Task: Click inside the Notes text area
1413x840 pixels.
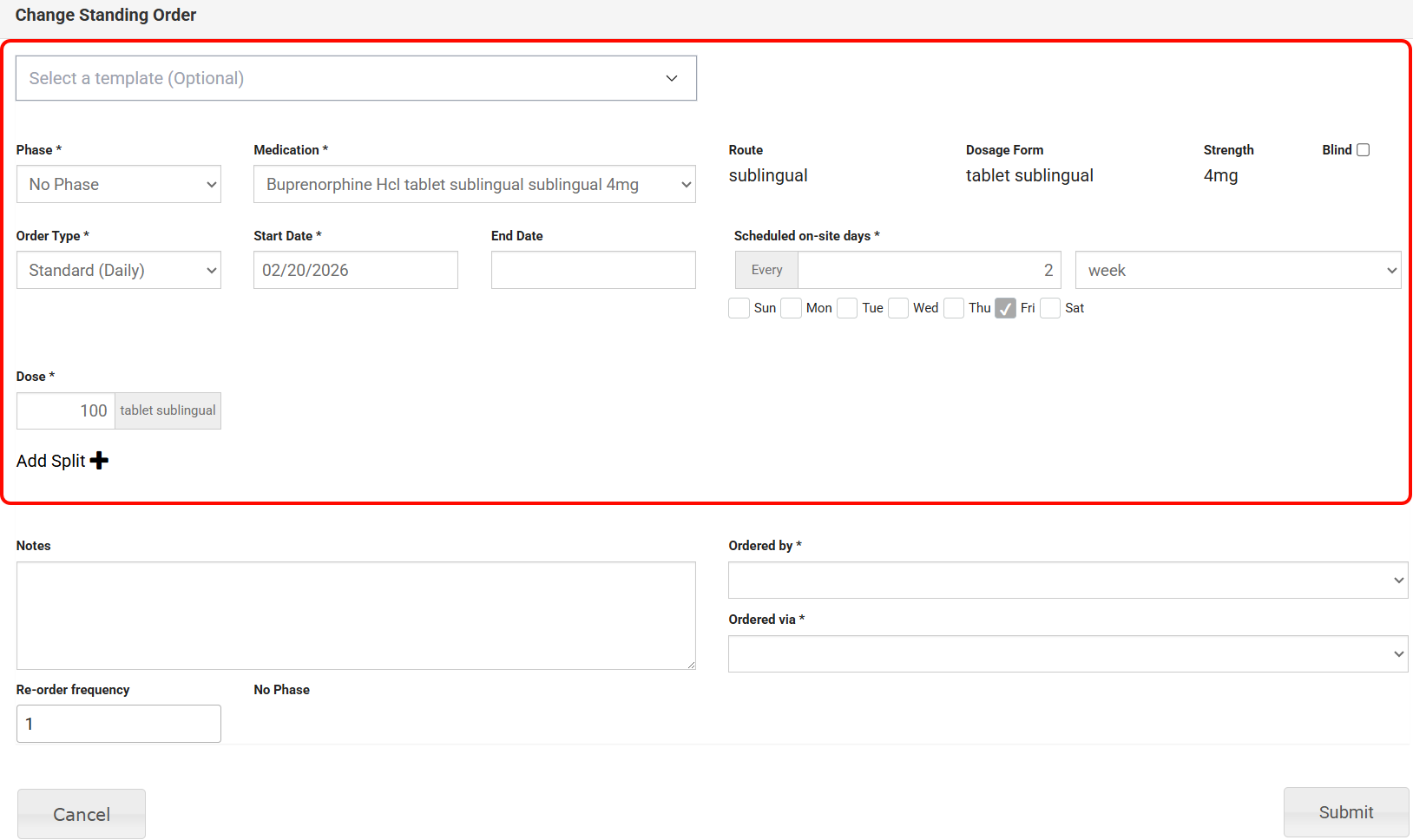Action: (x=356, y=615)
